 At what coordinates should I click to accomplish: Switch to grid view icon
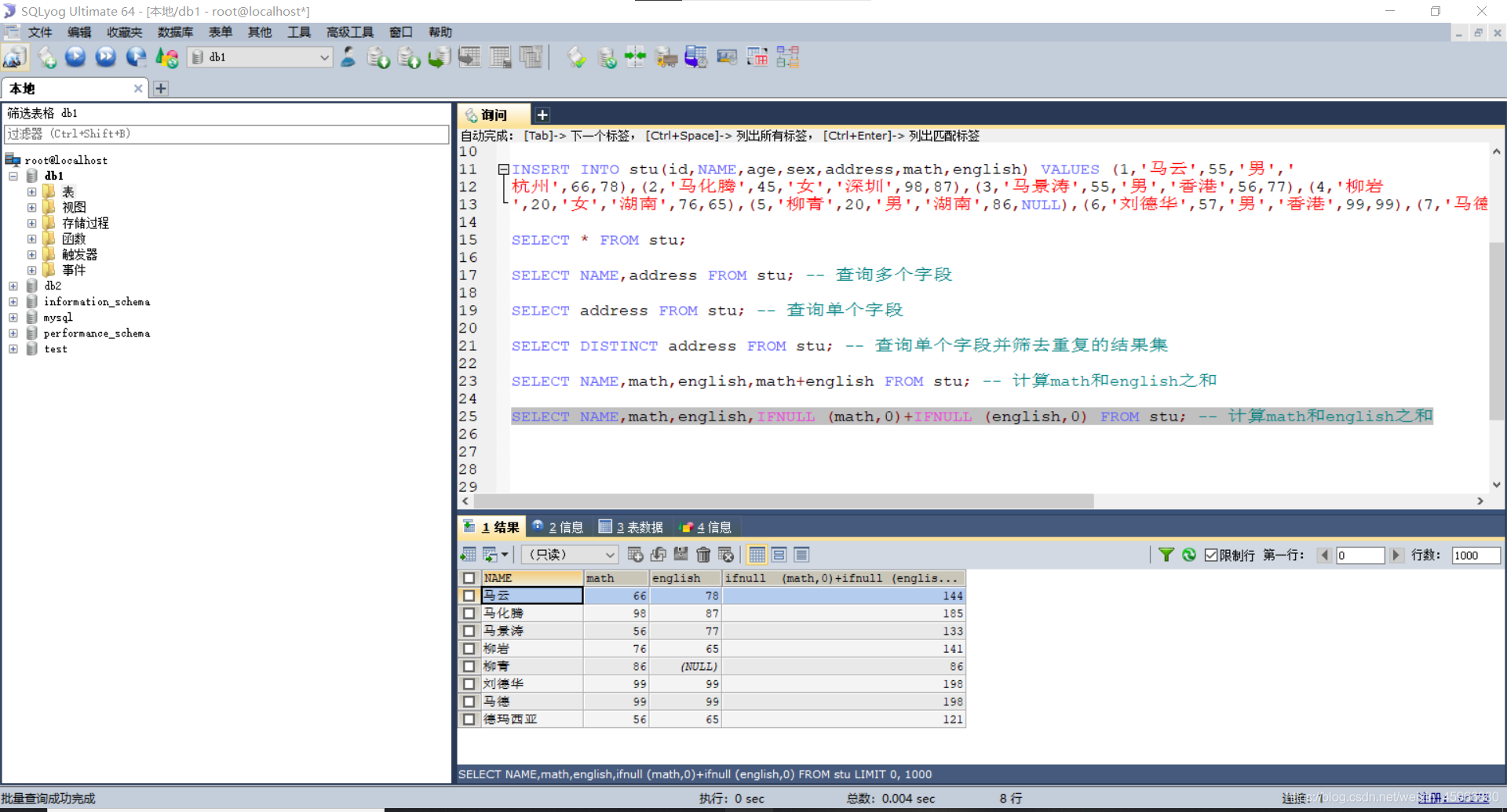pos(757,555)
